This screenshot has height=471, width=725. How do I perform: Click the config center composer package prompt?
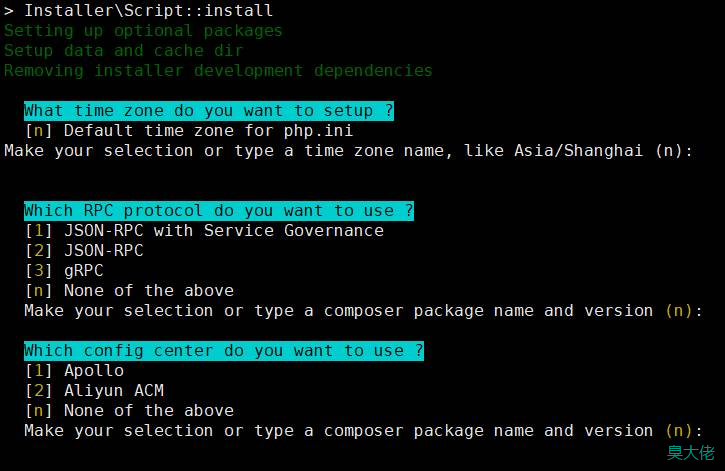coord(363,431)
